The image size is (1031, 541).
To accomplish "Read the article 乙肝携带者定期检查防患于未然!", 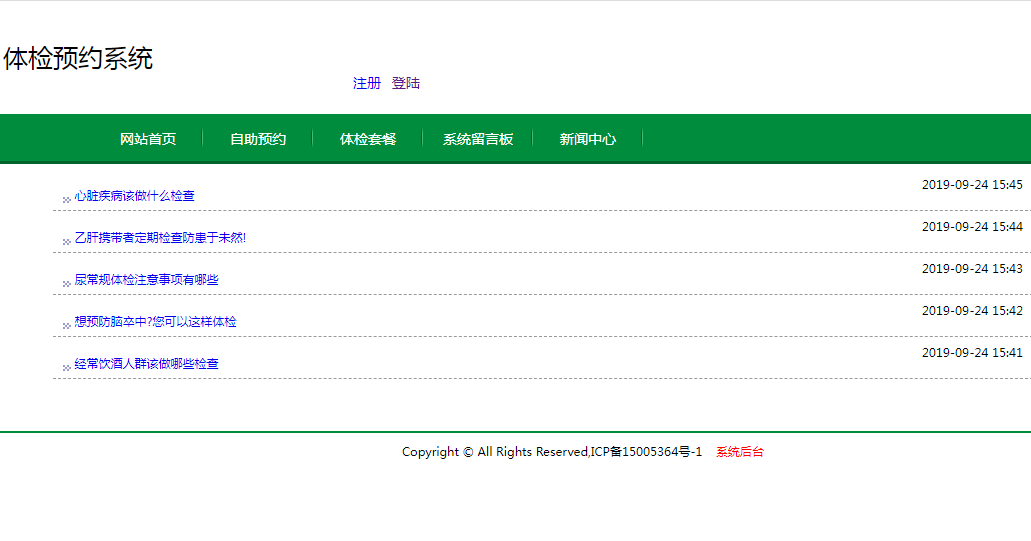I will click(160, 238).
